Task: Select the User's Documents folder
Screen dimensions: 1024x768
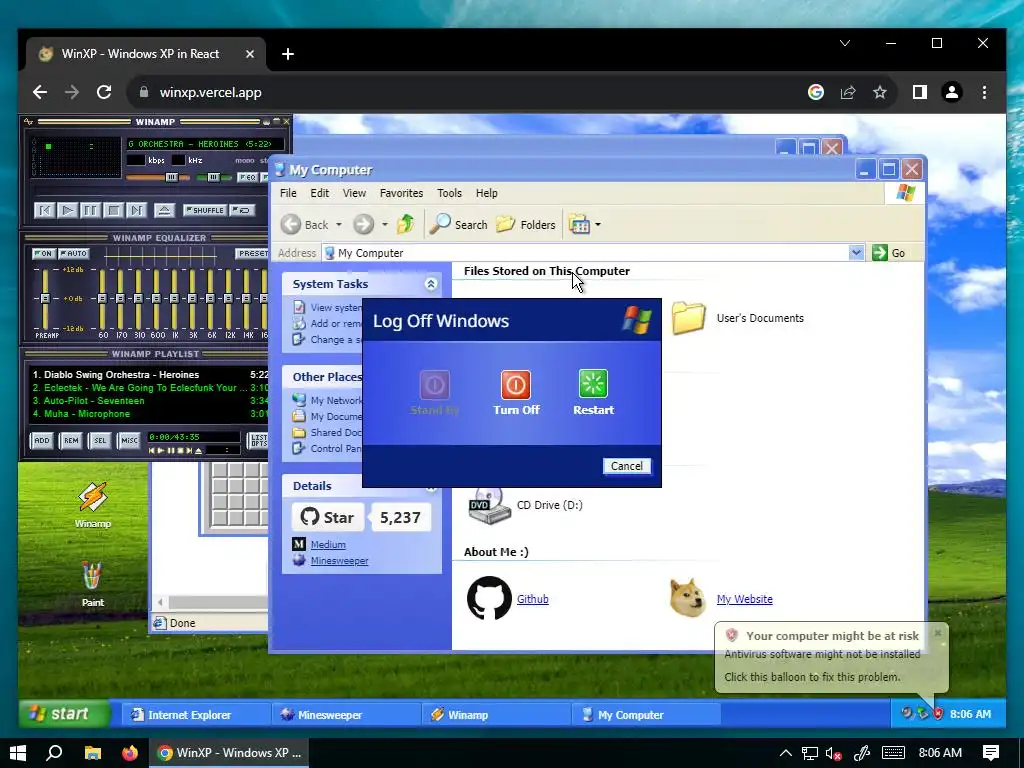Action: tap(688, 318)
